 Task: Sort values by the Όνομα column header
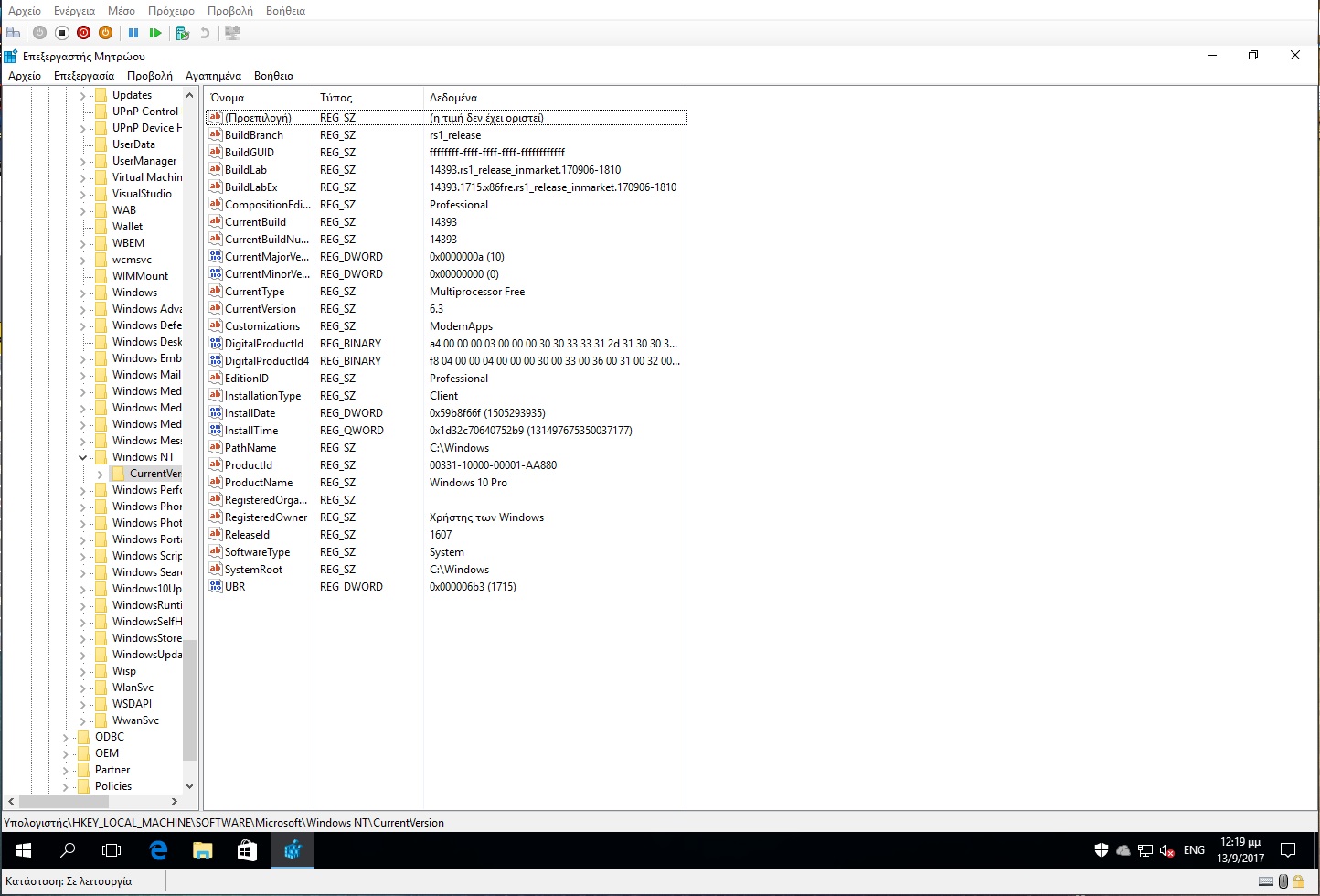(260, 98)
